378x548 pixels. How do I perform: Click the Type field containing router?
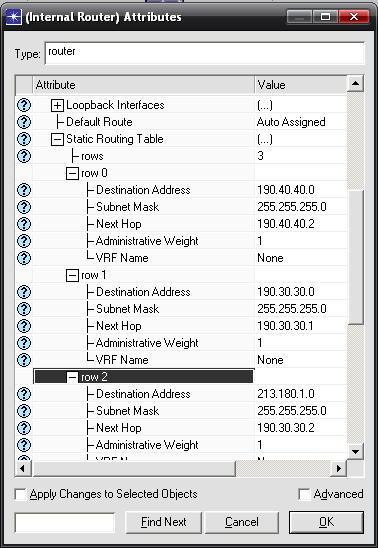(205, 53)
